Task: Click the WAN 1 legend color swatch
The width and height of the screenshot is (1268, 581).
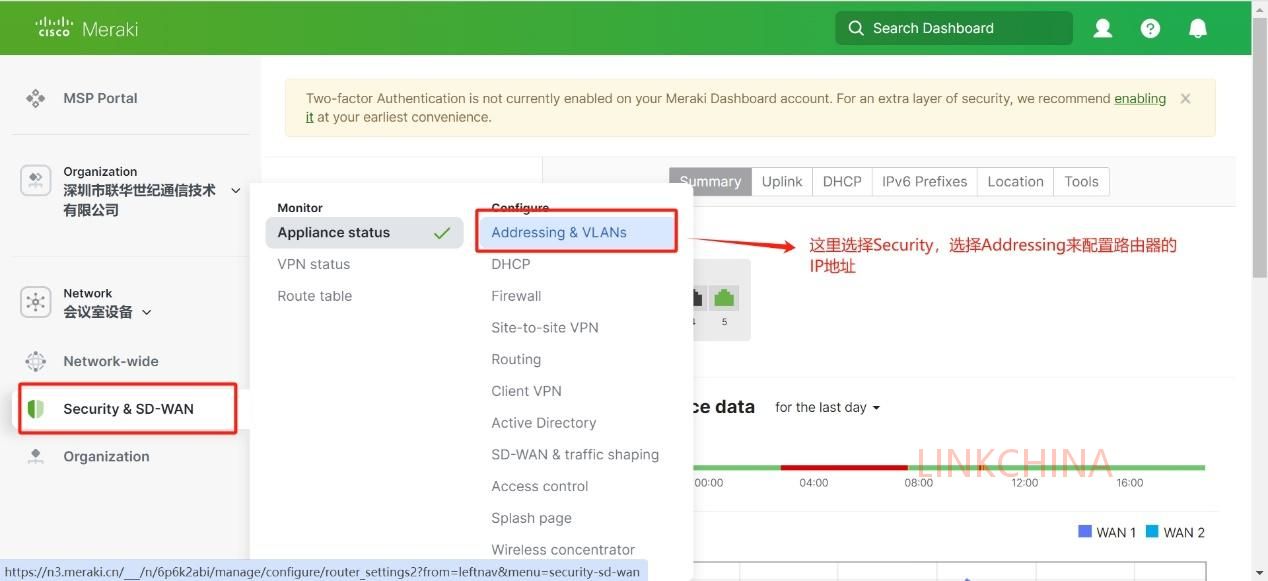Action: tap(1085, 531)
